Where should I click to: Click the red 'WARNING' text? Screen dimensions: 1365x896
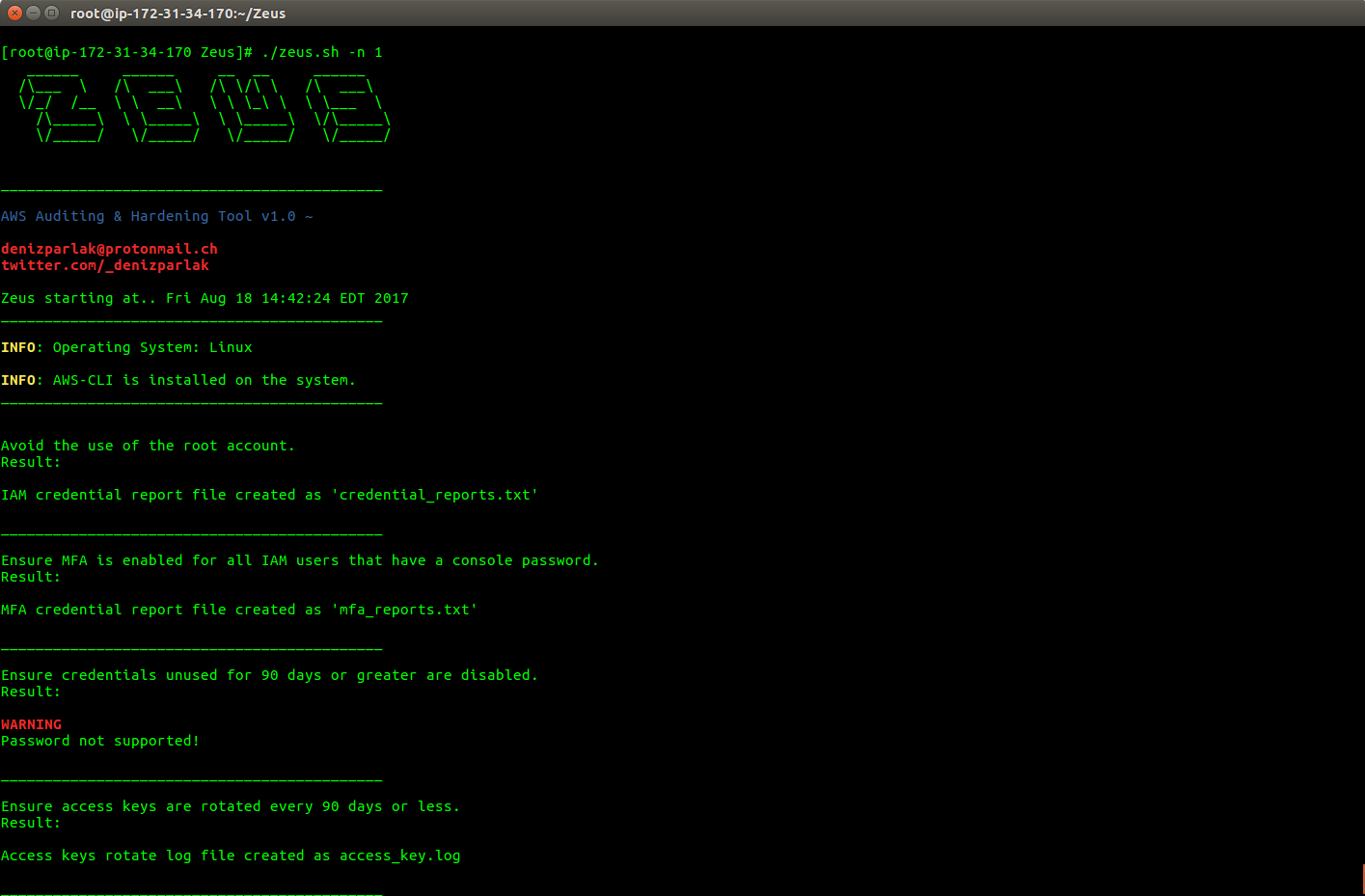(31, 724)
